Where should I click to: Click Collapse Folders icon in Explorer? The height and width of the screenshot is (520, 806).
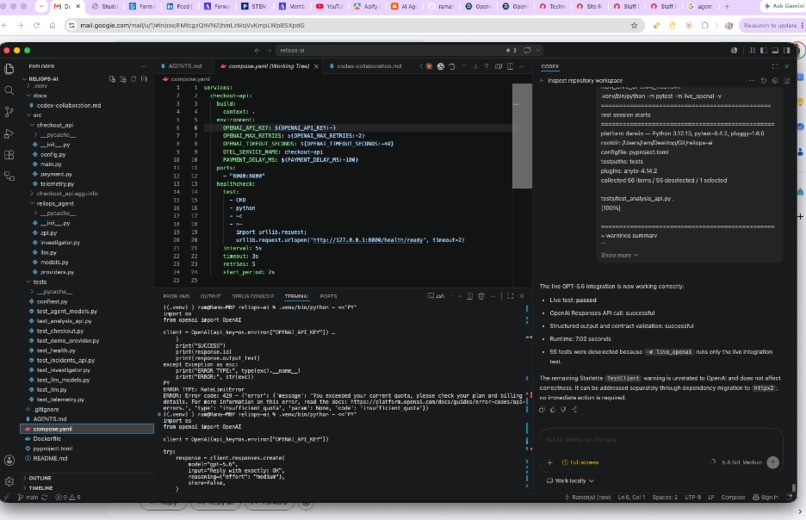144,79
